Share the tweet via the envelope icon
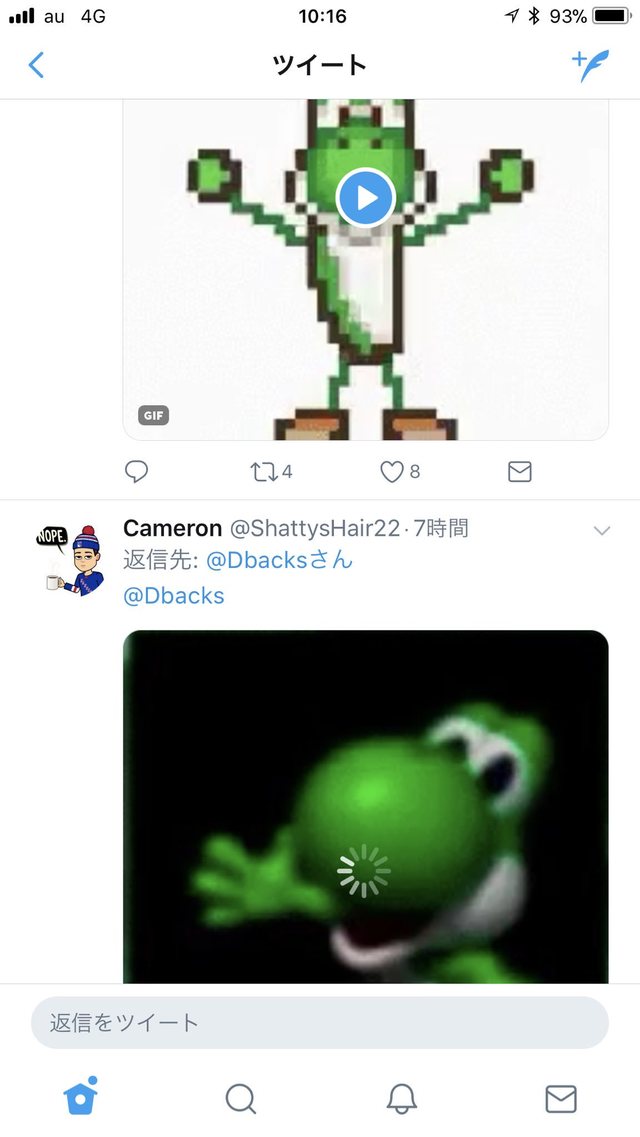Viewport: 640px width, 1137px height. [520, 472]
